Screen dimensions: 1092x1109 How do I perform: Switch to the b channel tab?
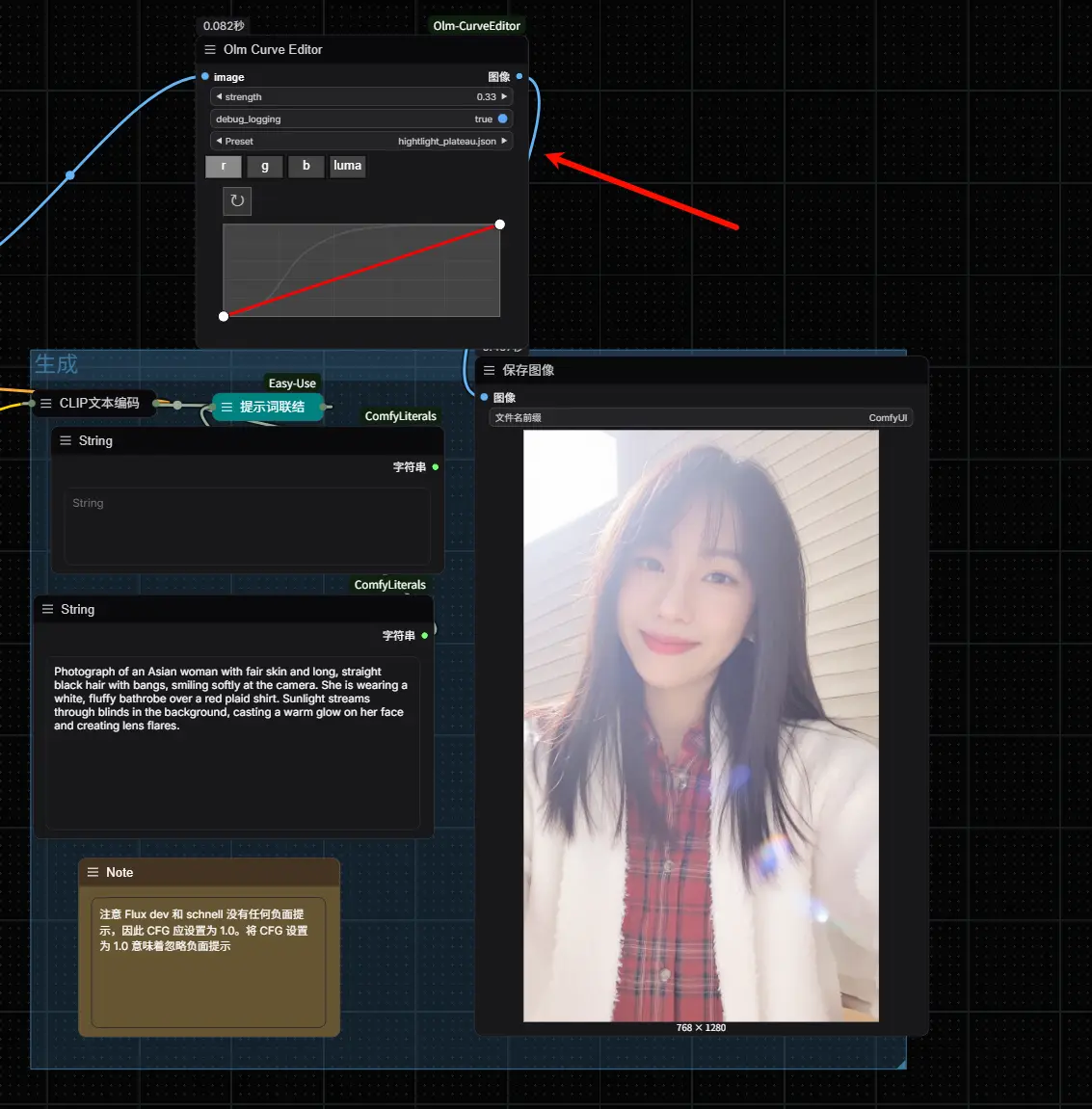click(x=306, y=167)
